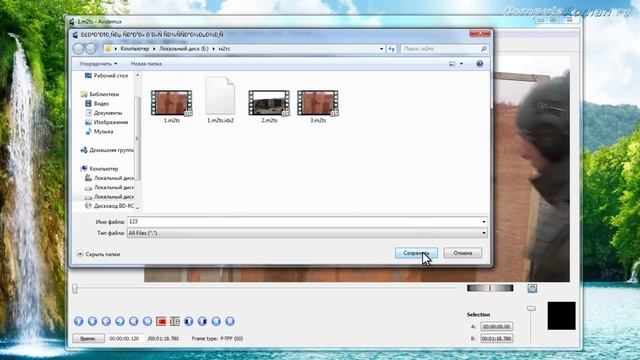Image resolution: width=640 pixels, height=360 pixels.
Task: Click the Время button
Action: [89, 338]
